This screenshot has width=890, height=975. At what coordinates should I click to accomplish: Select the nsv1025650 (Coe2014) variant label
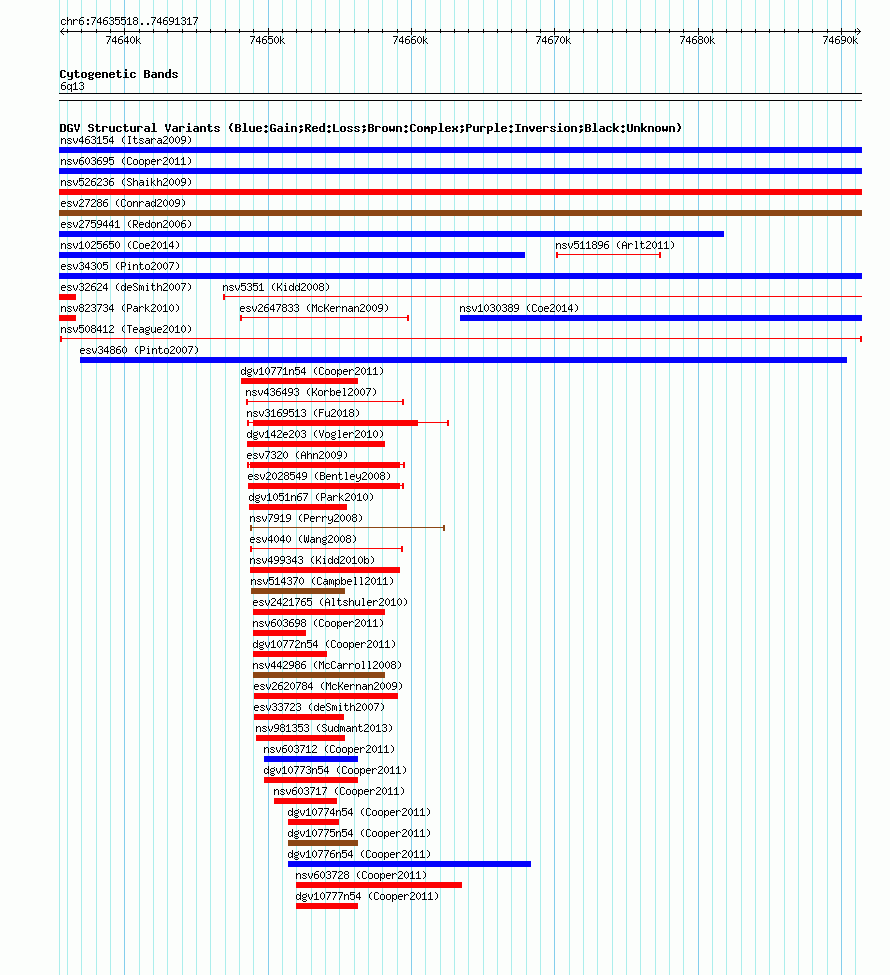pos(120,246)
